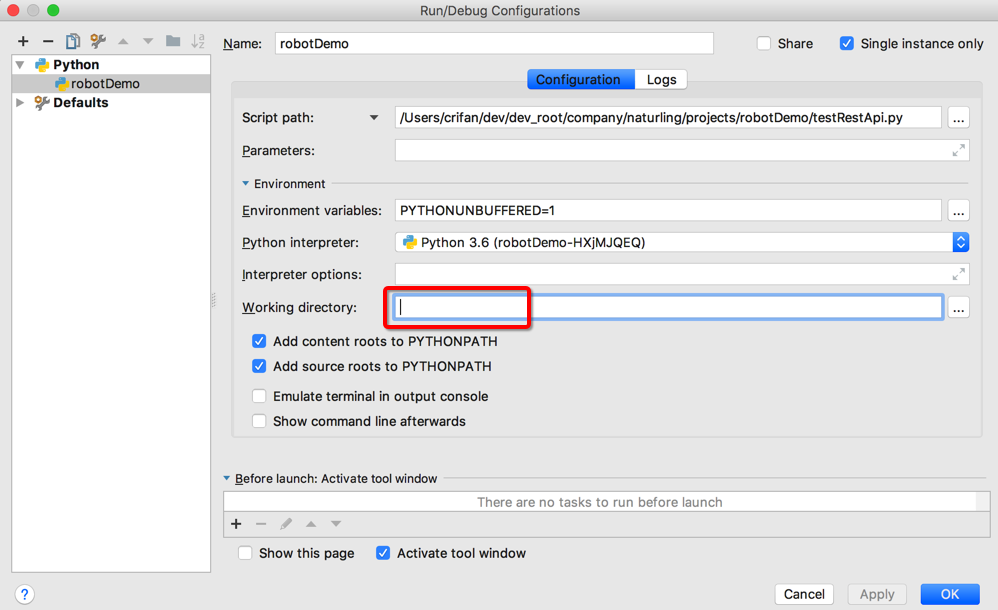
Task: Open Script path type dropdown arrow
Action: (374, 118)
